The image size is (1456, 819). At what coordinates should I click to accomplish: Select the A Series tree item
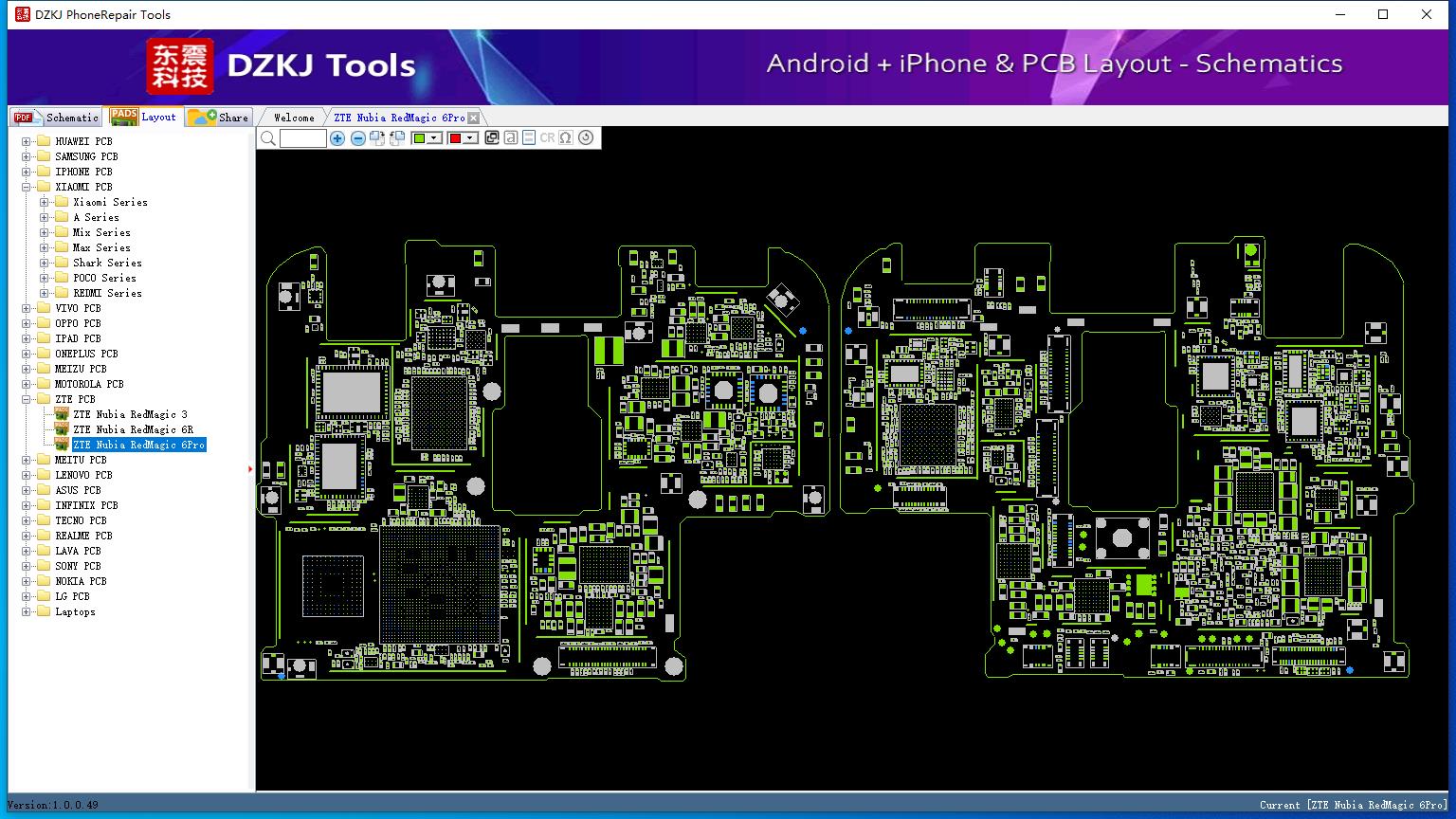pyautogui.click(x=96, y=217)
